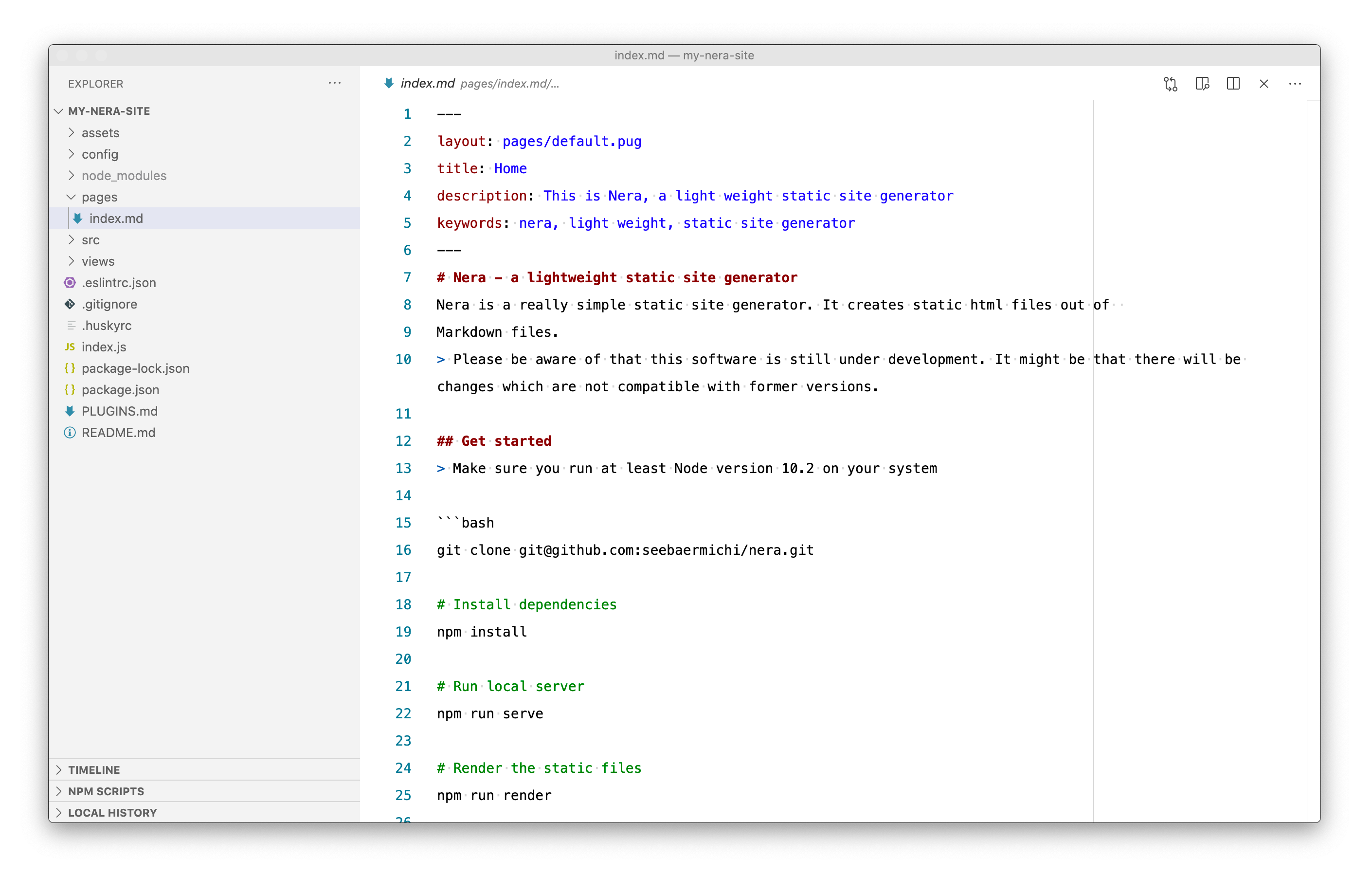The width and height of the screenshot is (1372, 876).
Task: Click the EXPLORER panel title
Action: (x=96, y=84)
